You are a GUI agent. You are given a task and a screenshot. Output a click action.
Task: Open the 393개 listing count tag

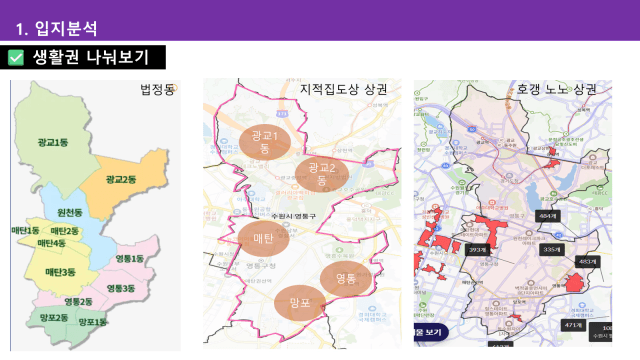click(477, 249)
